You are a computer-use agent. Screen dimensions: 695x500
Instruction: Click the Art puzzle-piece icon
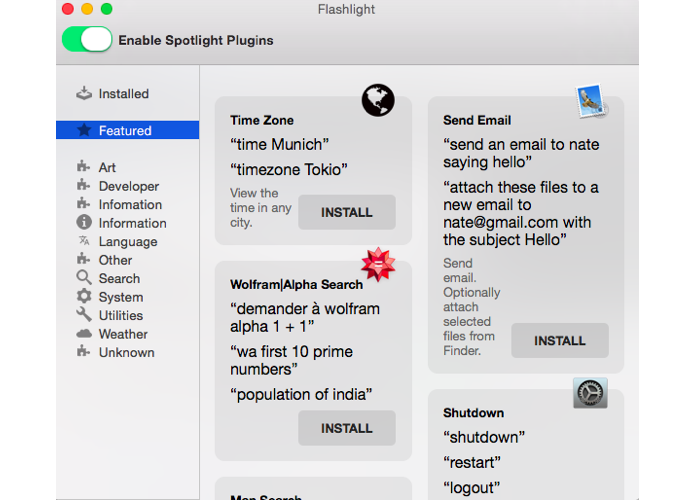[x=83, y=167]
